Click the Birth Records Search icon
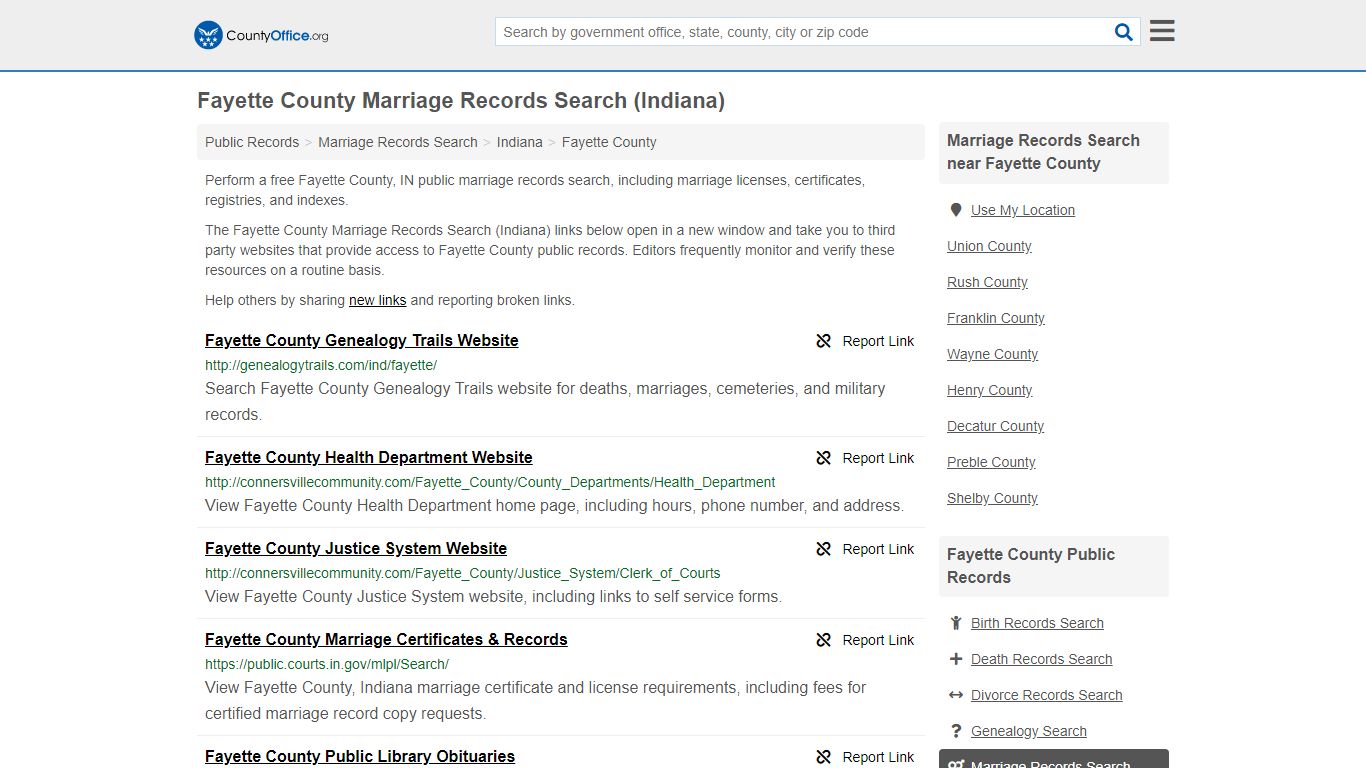Viewport: 1366px width, 768px height. click(956, 623)
